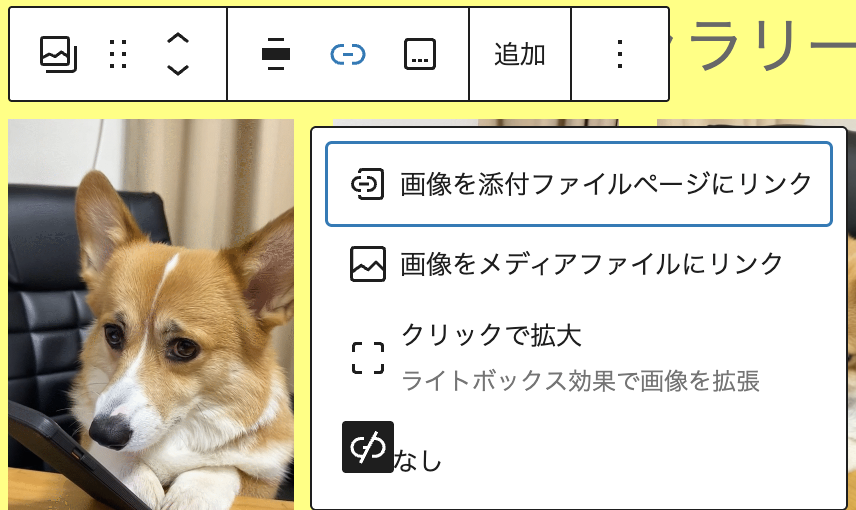Click the gallery heading text on yellow
Viewport: 856px width, 510px height.
pyautogui.click(x=760, y=52)
